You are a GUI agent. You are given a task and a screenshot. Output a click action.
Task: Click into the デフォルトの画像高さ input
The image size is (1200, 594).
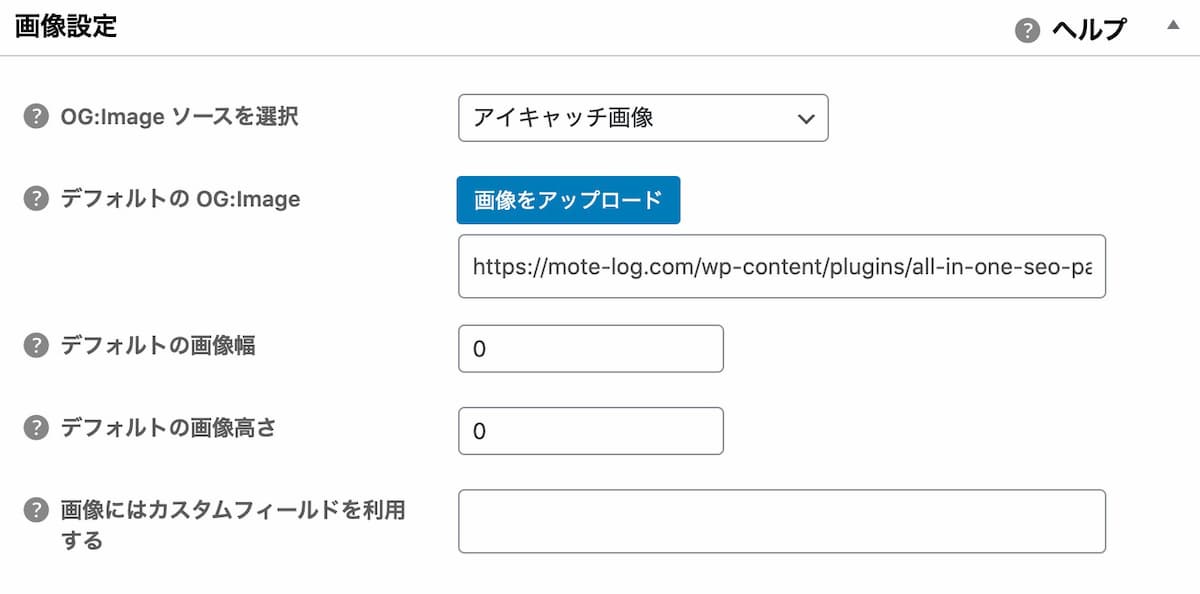tap(590, 431)
